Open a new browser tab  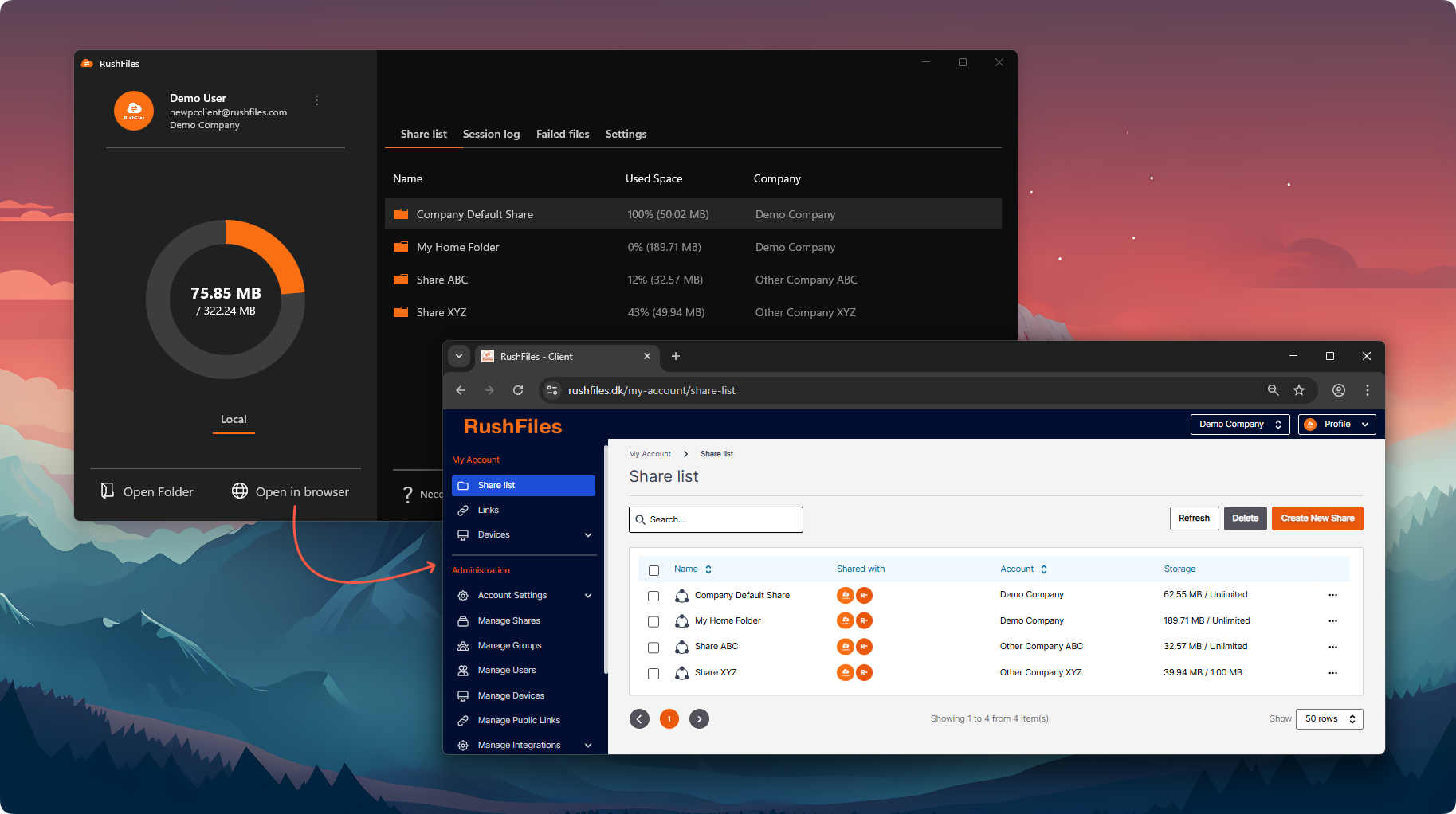676,356
